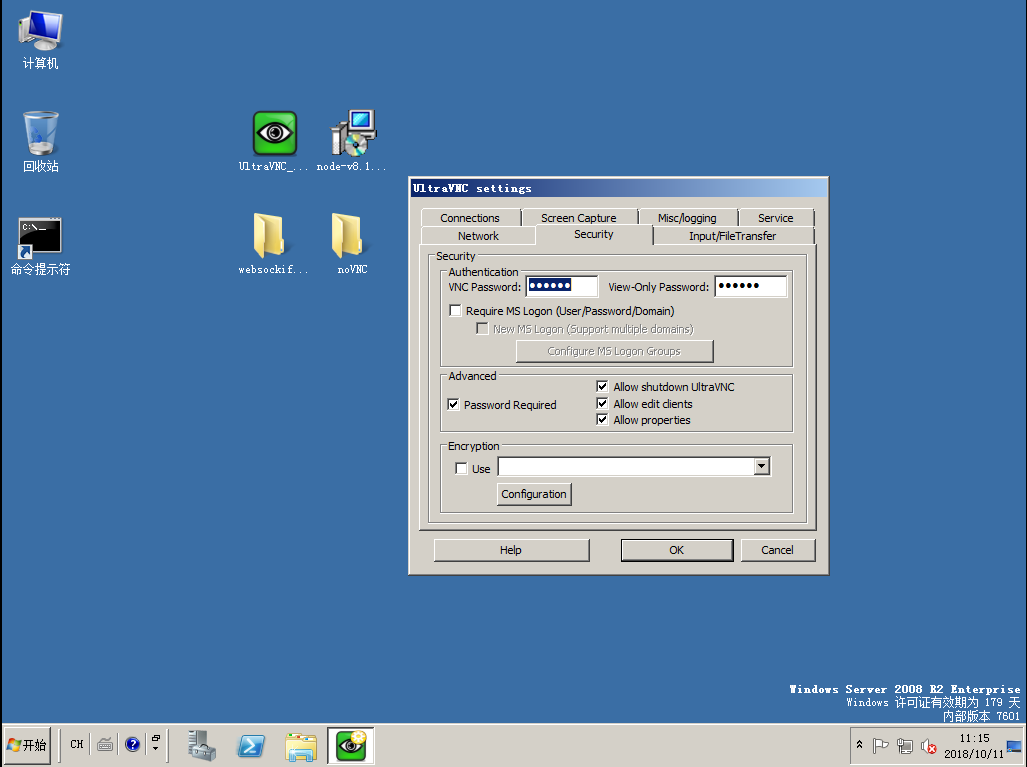Open Server Manager from taskbar
Screen dimensions: 1027x767
[x=201, y=745]
